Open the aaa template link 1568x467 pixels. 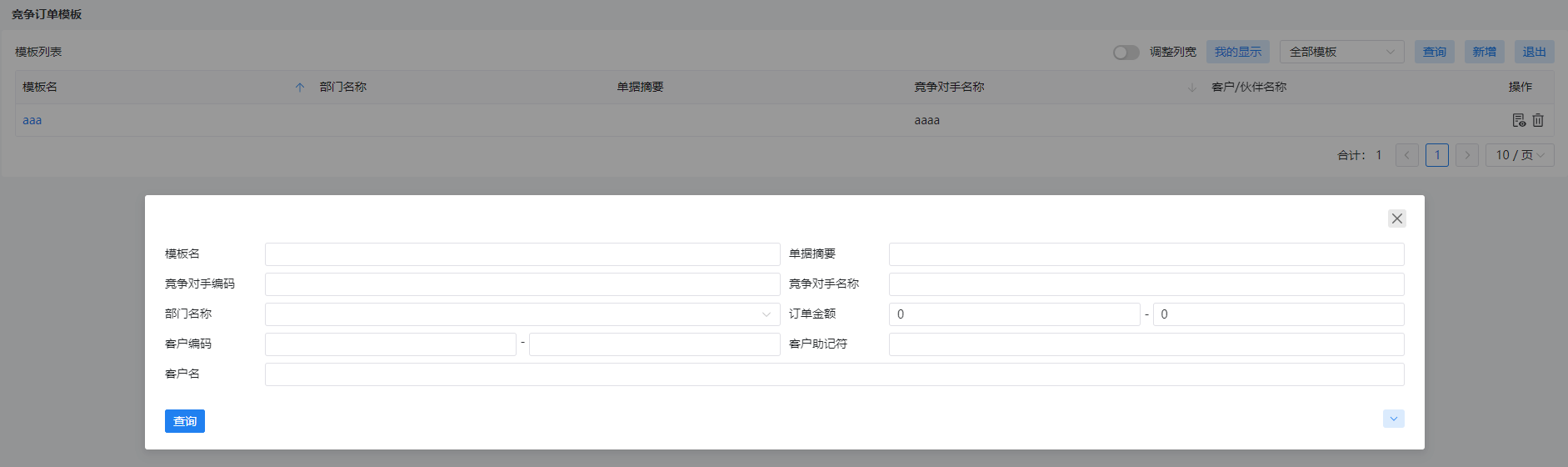click(32, 120)
